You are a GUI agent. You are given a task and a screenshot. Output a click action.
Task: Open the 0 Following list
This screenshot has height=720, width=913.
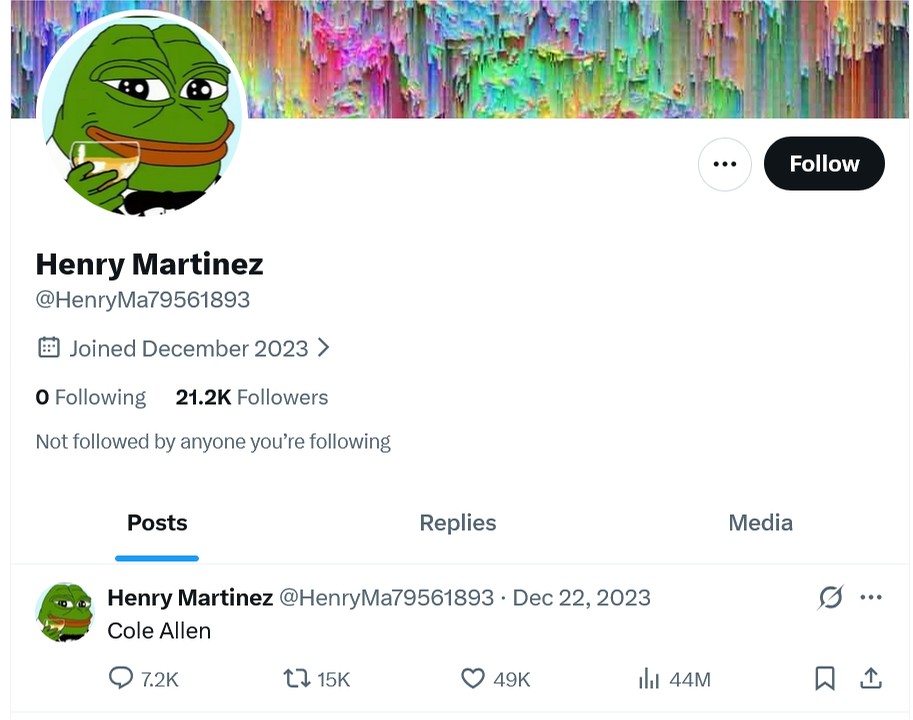pyautogui.click(x=91, y=397)
